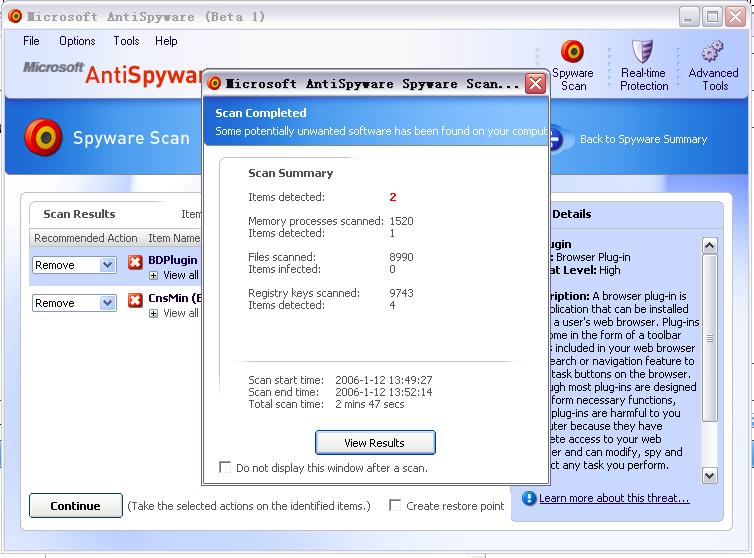This screenshot has width=754, height=558.
Task: Click Memory processes scanned value 1520
Action: coord(402,221)
